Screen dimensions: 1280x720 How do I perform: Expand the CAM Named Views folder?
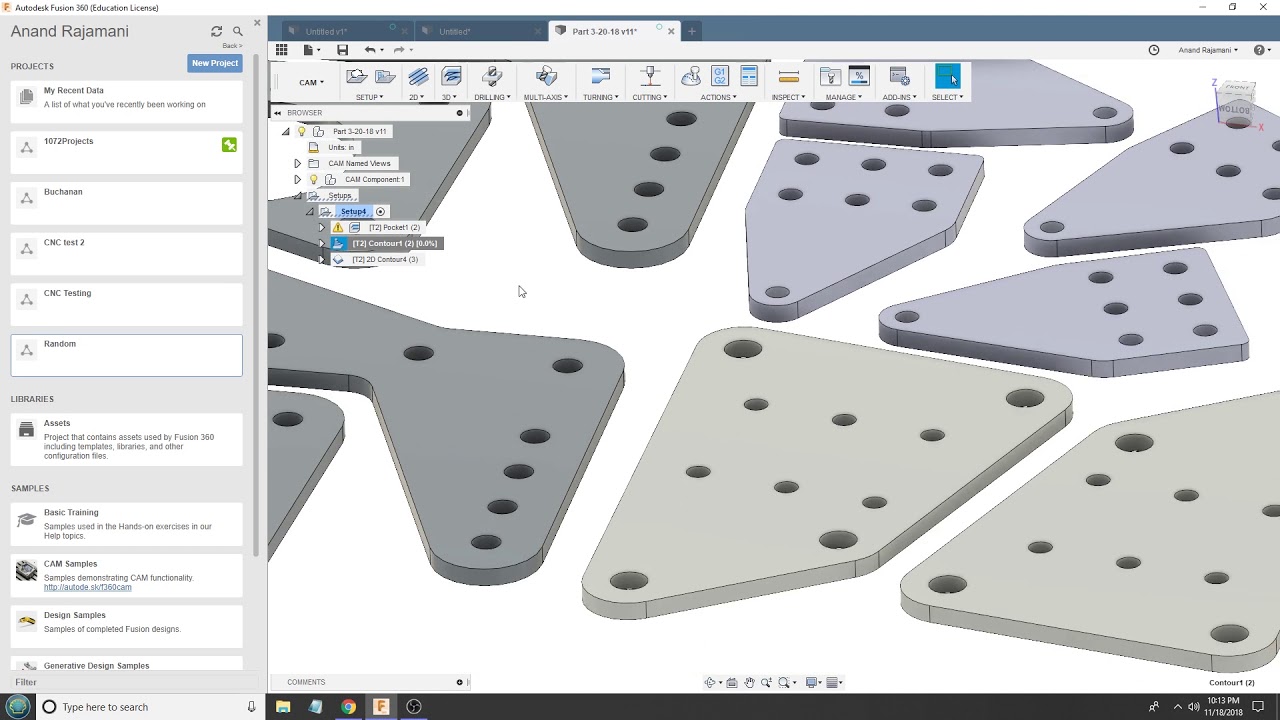pos(297,163)
